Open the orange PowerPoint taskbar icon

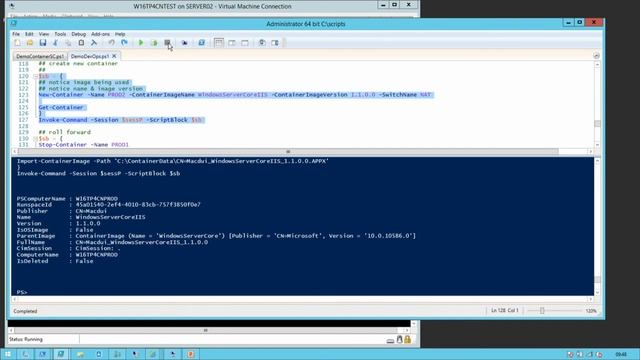[x=191, y=354]
